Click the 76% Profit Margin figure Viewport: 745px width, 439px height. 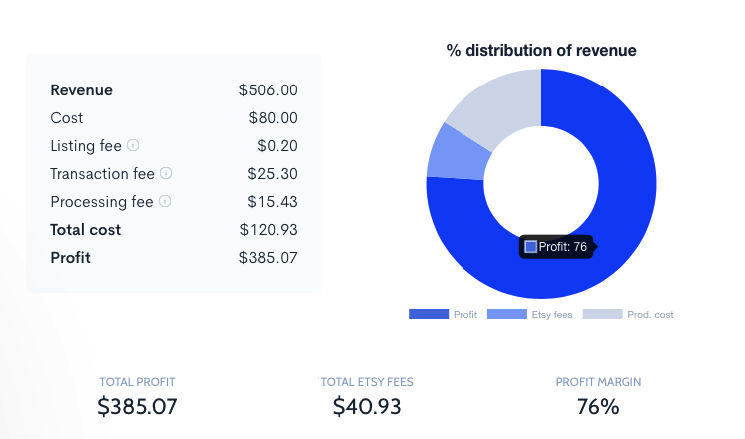[x=598, y=407]
